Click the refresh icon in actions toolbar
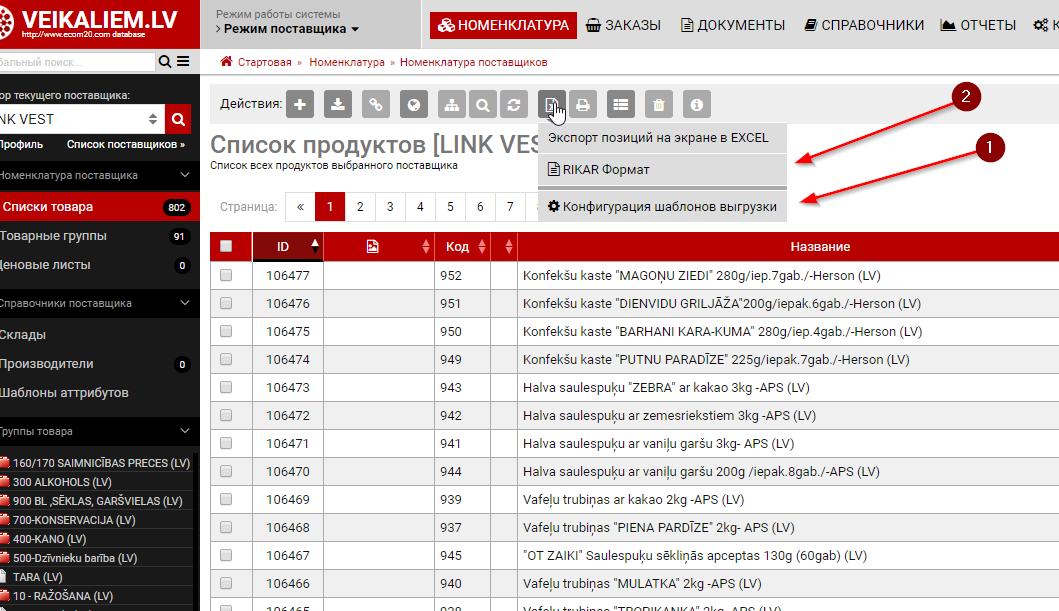This screenshot has width=1059, height=611. point(514,104)
